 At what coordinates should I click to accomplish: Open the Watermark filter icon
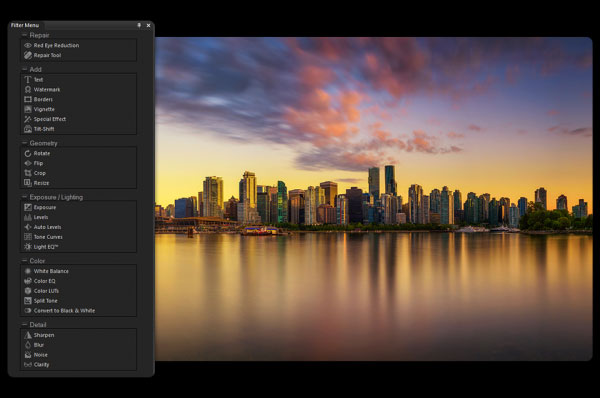[x=28, y=90]
